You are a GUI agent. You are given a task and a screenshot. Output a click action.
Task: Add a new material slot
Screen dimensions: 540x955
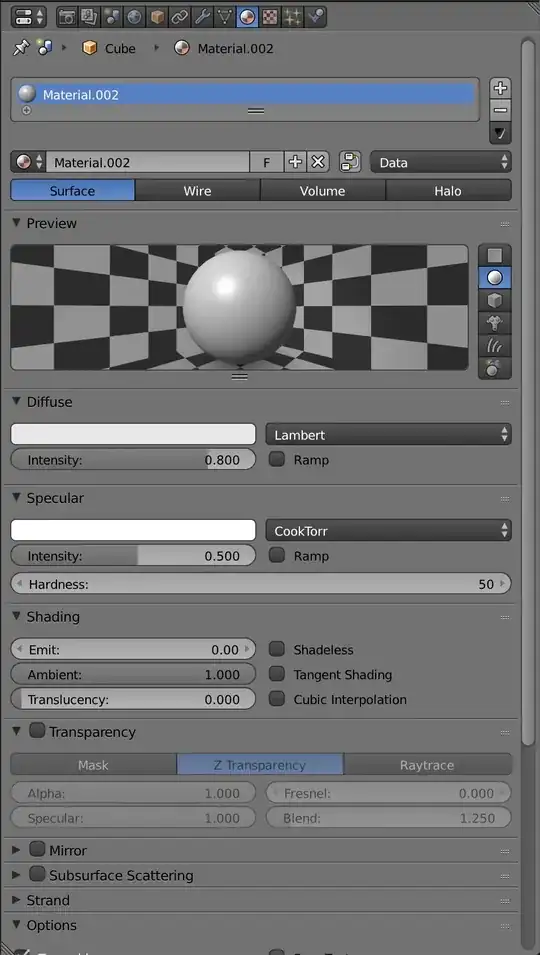(x=500, y=88)
